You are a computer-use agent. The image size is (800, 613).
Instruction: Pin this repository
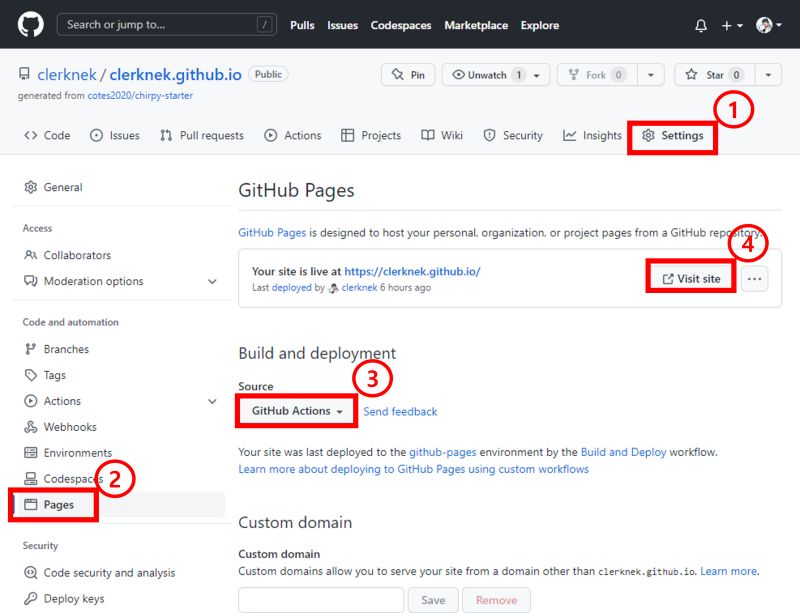click(x=408, y=73)
